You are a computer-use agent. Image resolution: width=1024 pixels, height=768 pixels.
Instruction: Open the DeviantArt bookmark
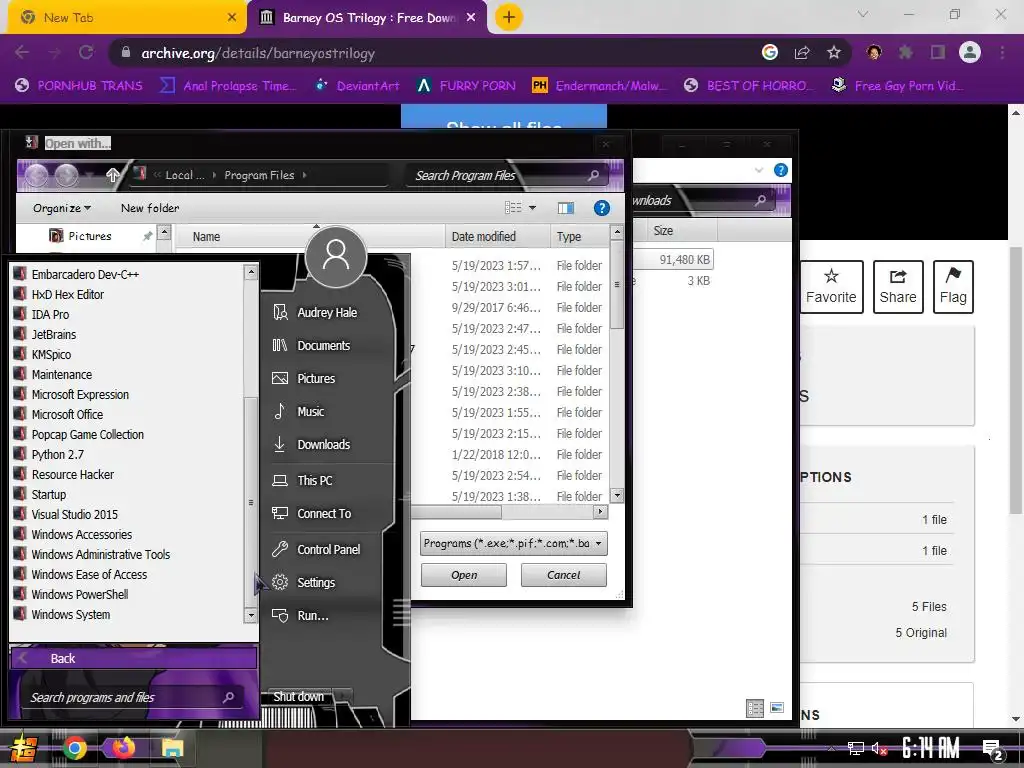coord(358,86)
